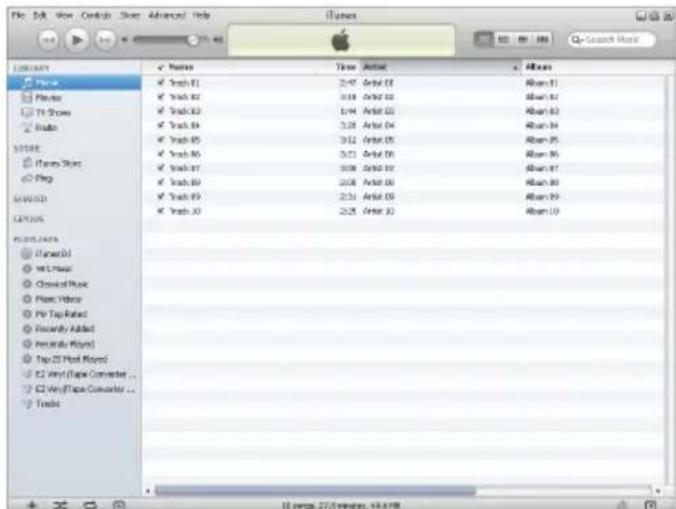676x509 pixels.
Task: Select the Top 25 Most Played playlist
Action: tap(74, 359)
